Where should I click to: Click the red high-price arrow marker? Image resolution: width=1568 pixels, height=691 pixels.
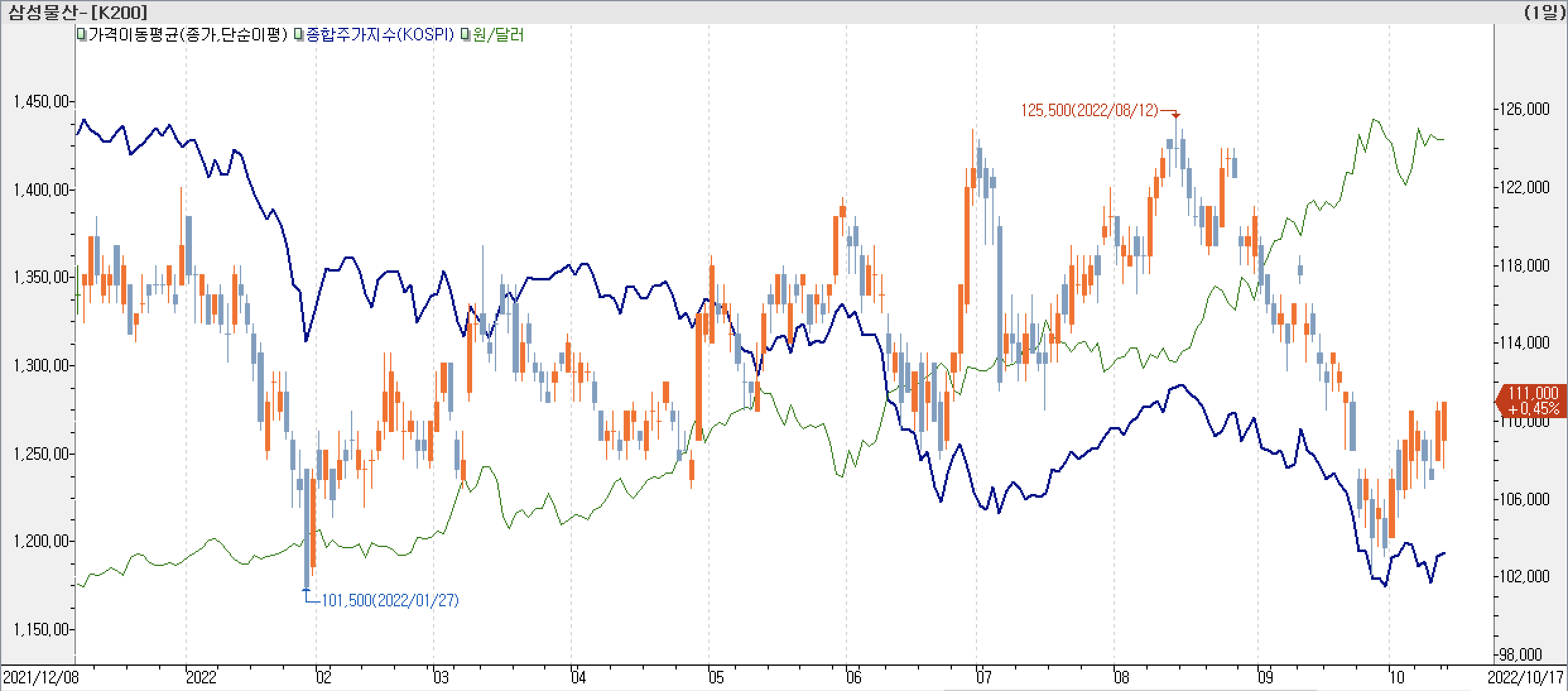[1175, 115]
